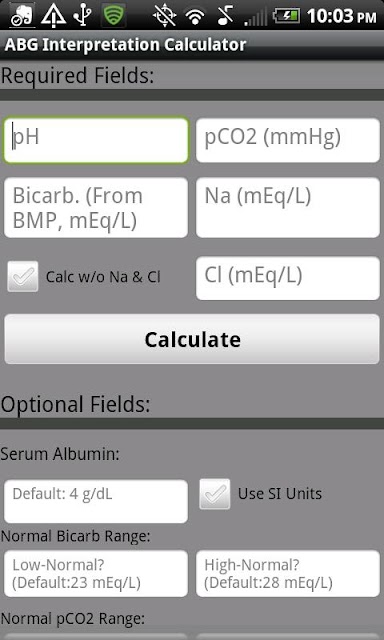Tap the Evernote elephant status icon
This screenshot has height=640, width=384.
[22, 16]
